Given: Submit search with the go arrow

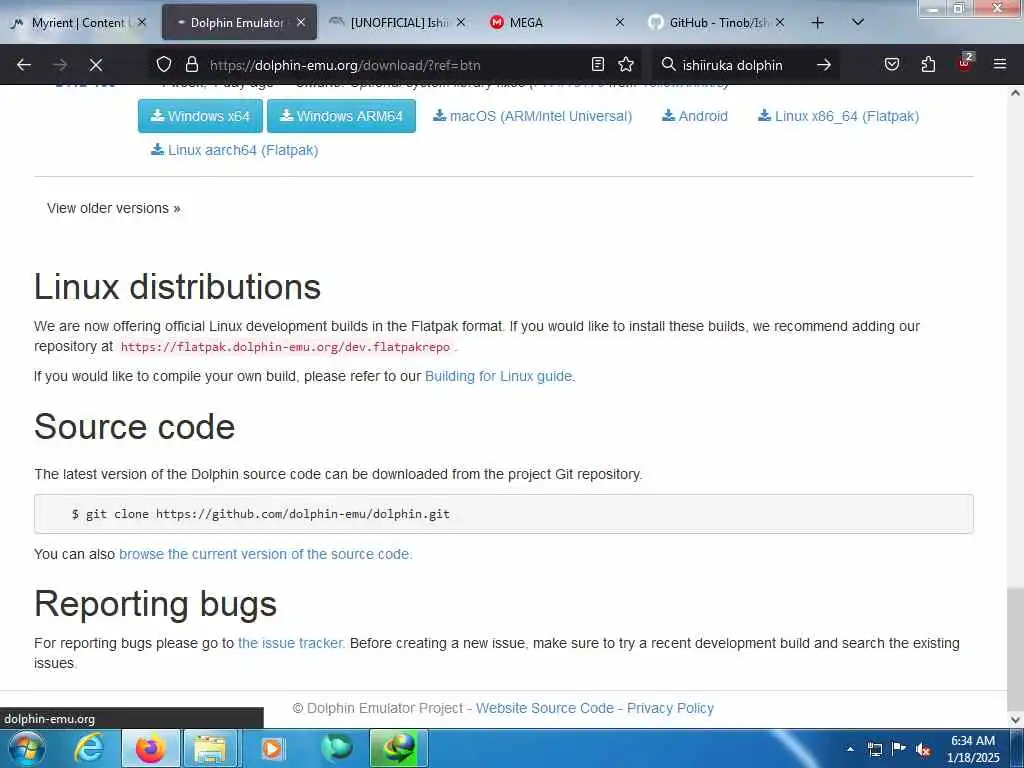Looking at the screenshot, I should coord(824,65).
